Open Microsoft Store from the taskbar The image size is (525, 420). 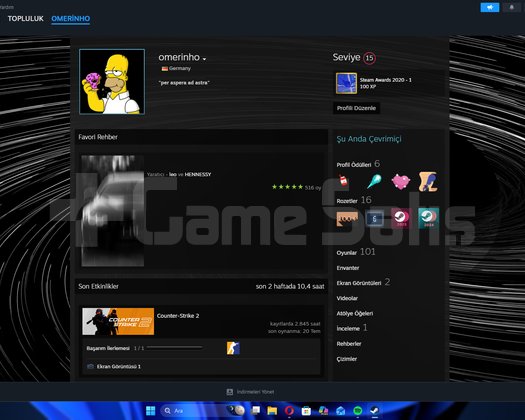[306, 411]
